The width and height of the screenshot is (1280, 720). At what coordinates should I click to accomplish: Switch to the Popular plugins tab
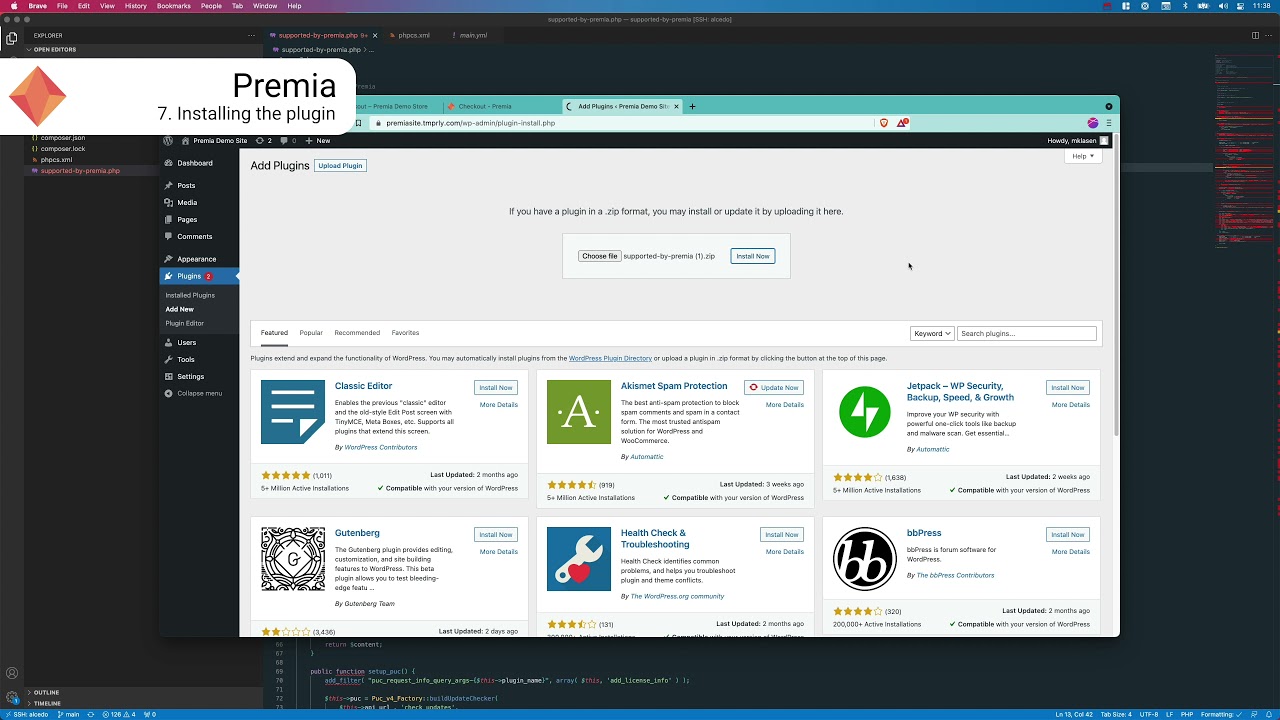click(x=311, y=333)
